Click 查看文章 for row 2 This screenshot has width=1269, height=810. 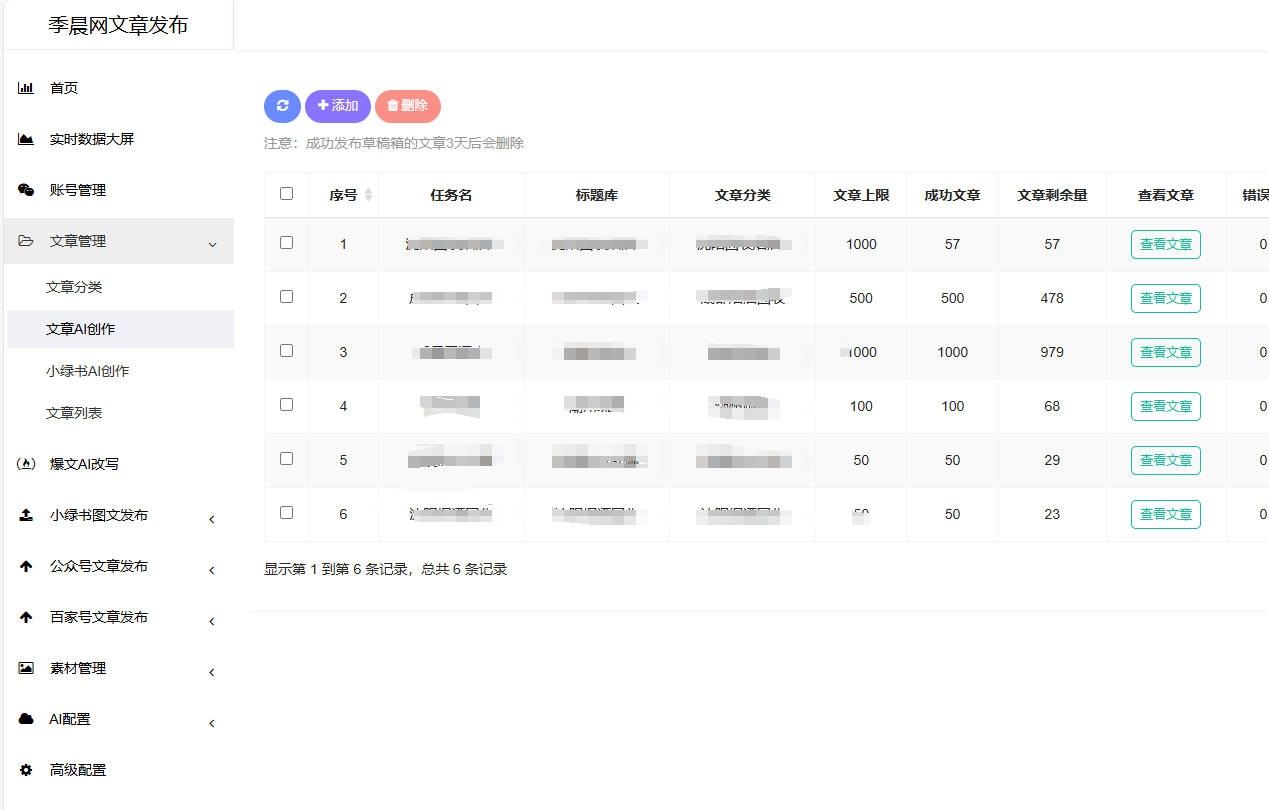[1165, 298]
